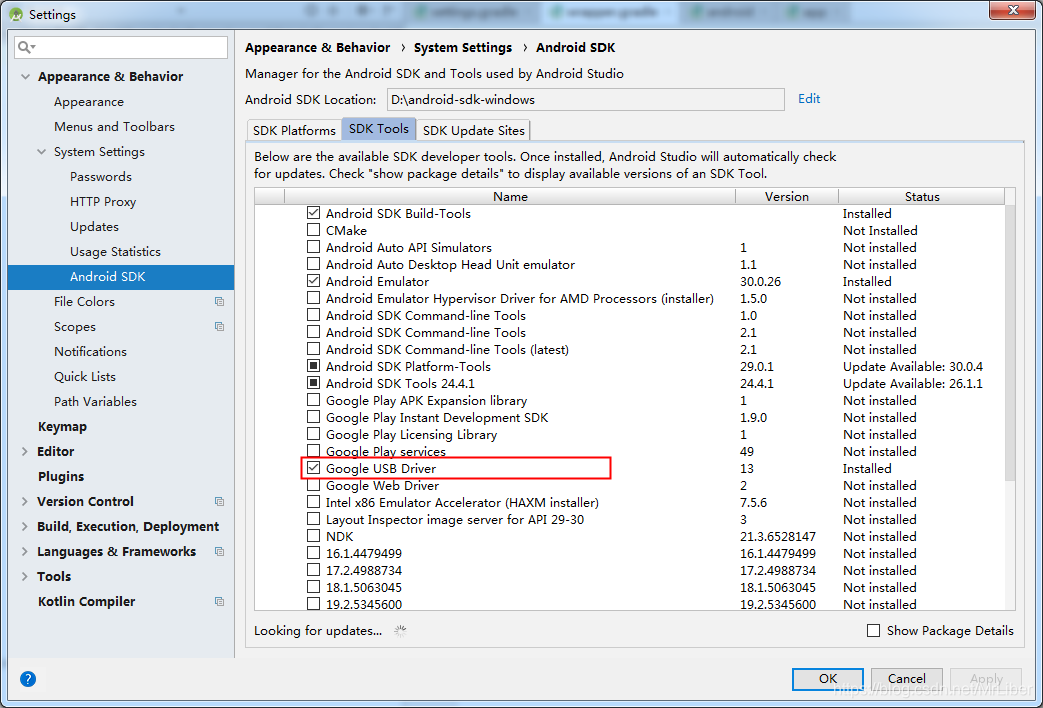This screenshot has width=1043, height=708.
Task: Check the CMake checkbox
Action: click(313, 230)
